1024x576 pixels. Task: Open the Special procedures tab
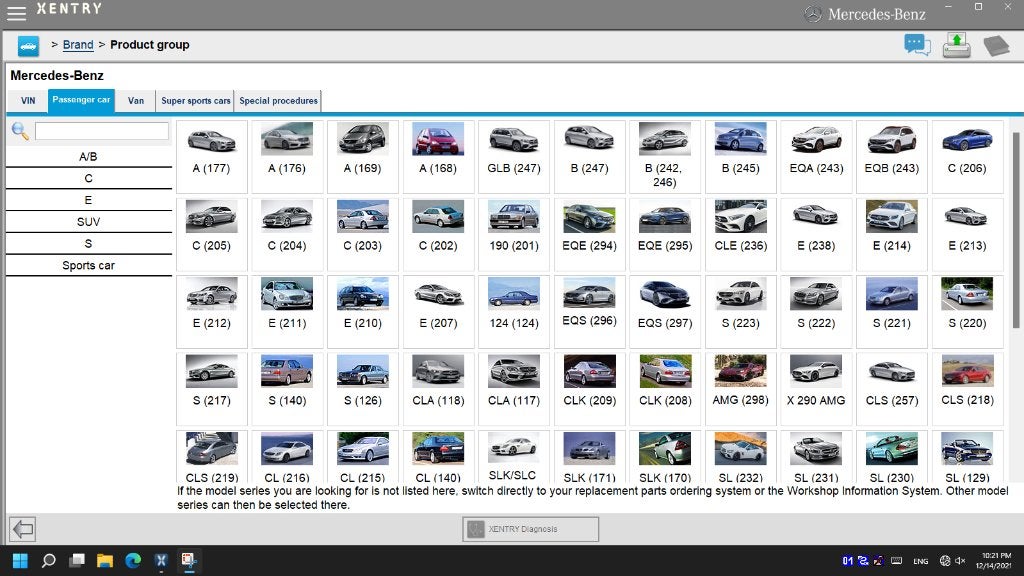[278, 101]
